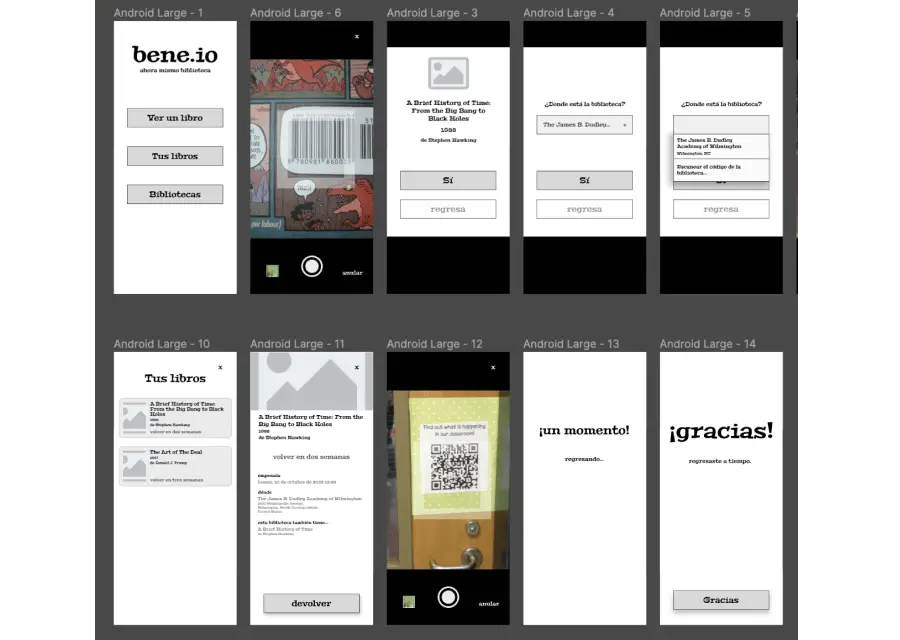This screenshot has width=900, height=640.
Task: Select frame label 'Android Large - 6'
Action: 296,13
